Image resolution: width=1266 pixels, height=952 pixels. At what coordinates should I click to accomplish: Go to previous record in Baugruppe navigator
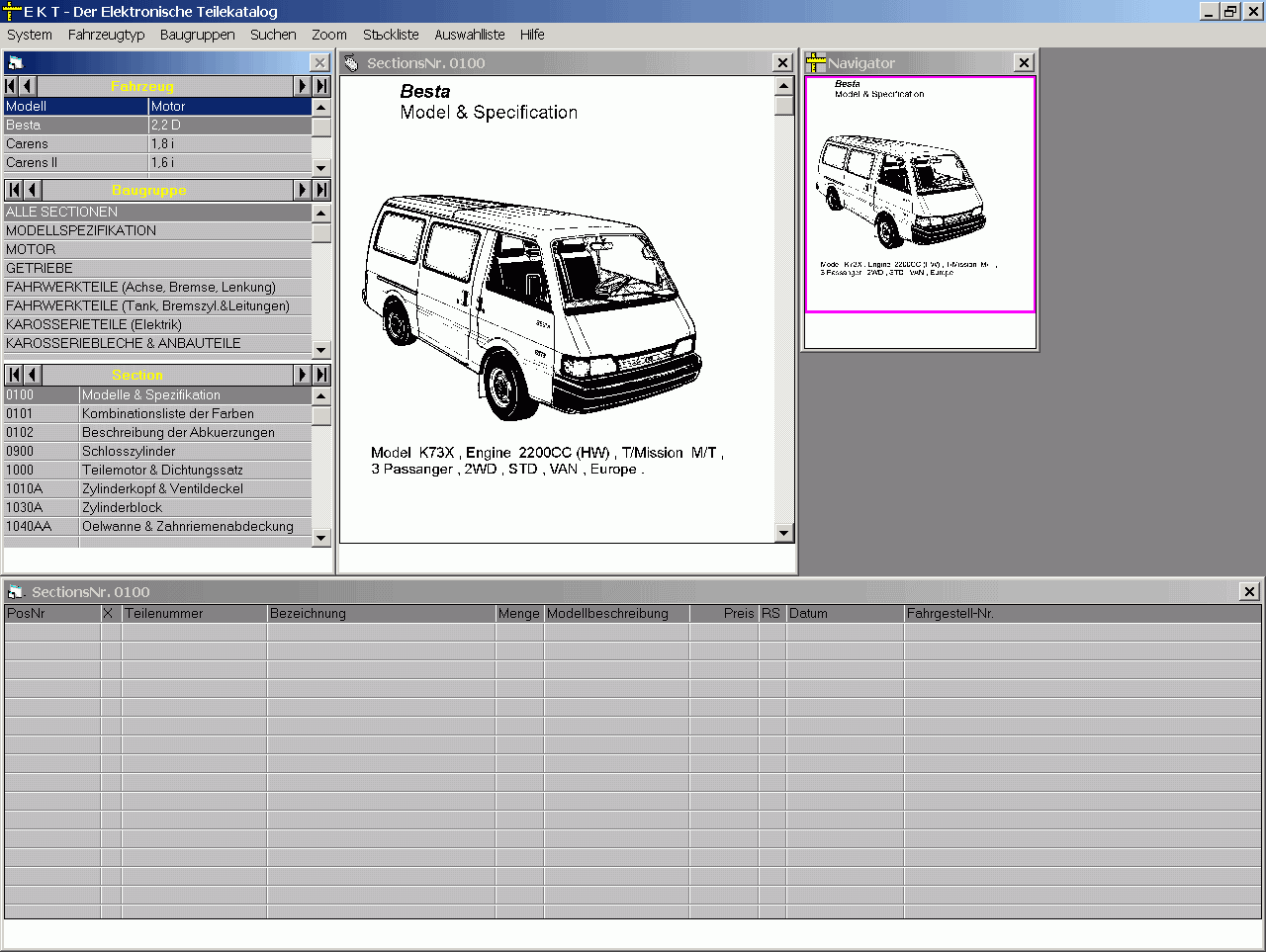coord(32,190)
